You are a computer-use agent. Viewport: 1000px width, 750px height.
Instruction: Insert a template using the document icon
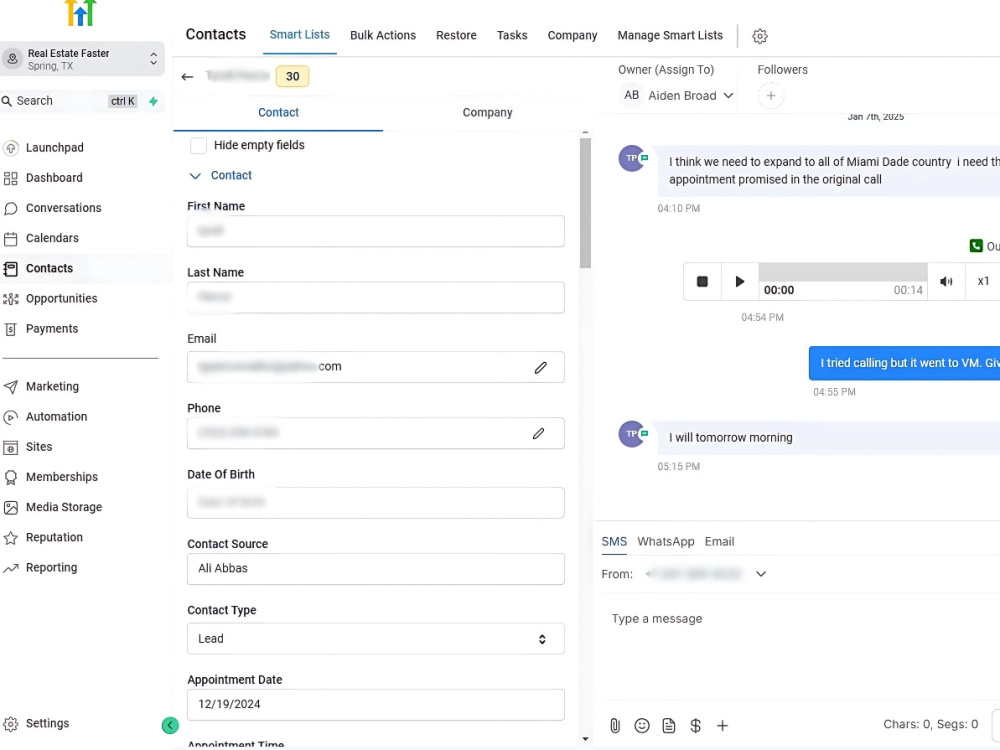[668, 725]
